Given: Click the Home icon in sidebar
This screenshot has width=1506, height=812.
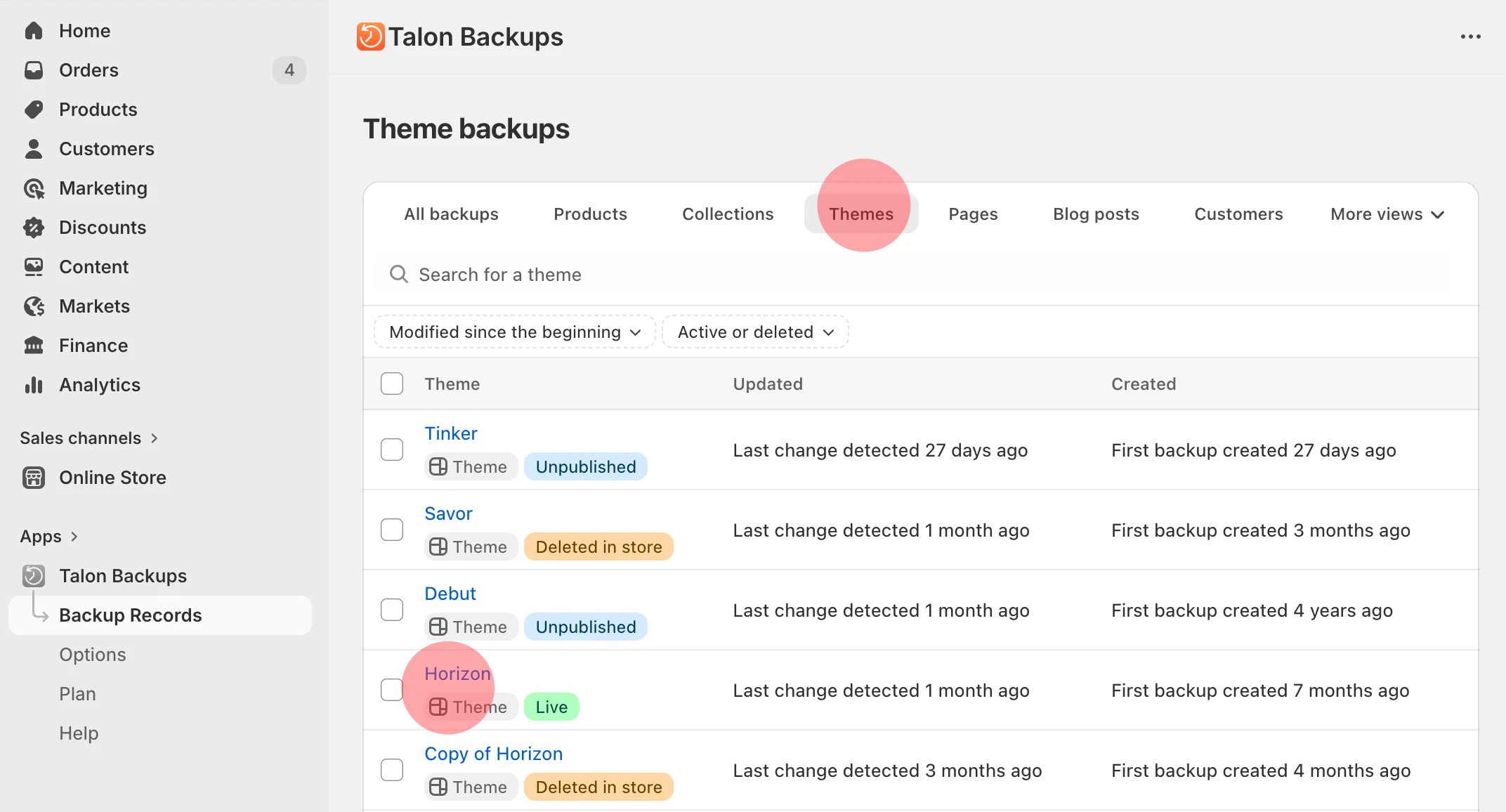Looking at the screenshot, I should click(x=34, y=31).
